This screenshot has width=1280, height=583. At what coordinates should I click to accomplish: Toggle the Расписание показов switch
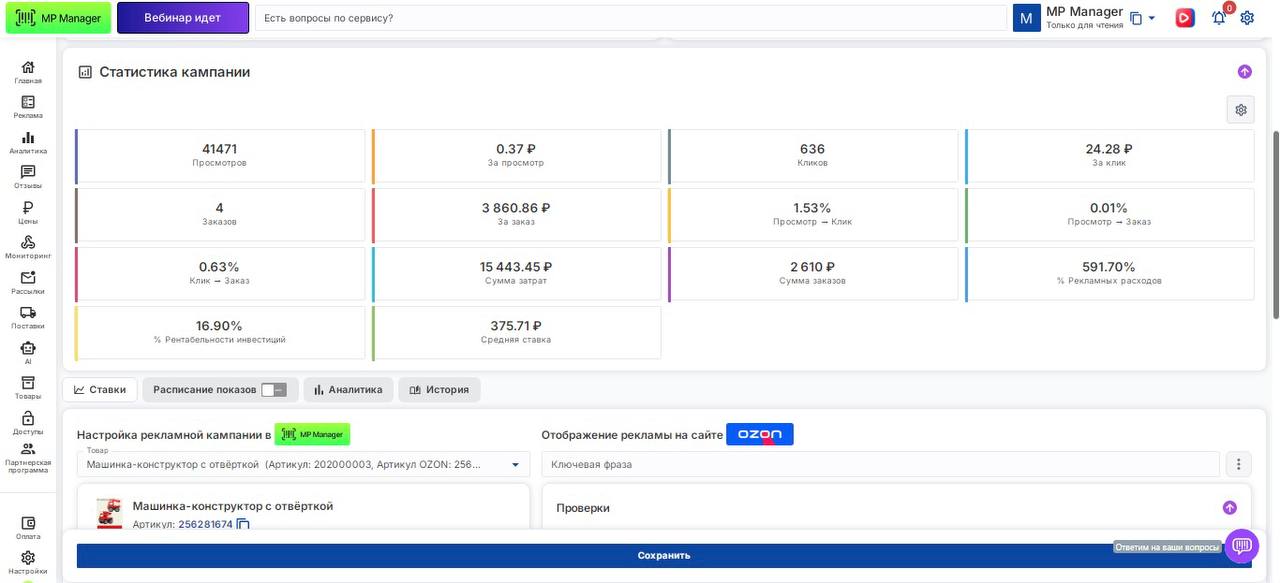point(273,390)
